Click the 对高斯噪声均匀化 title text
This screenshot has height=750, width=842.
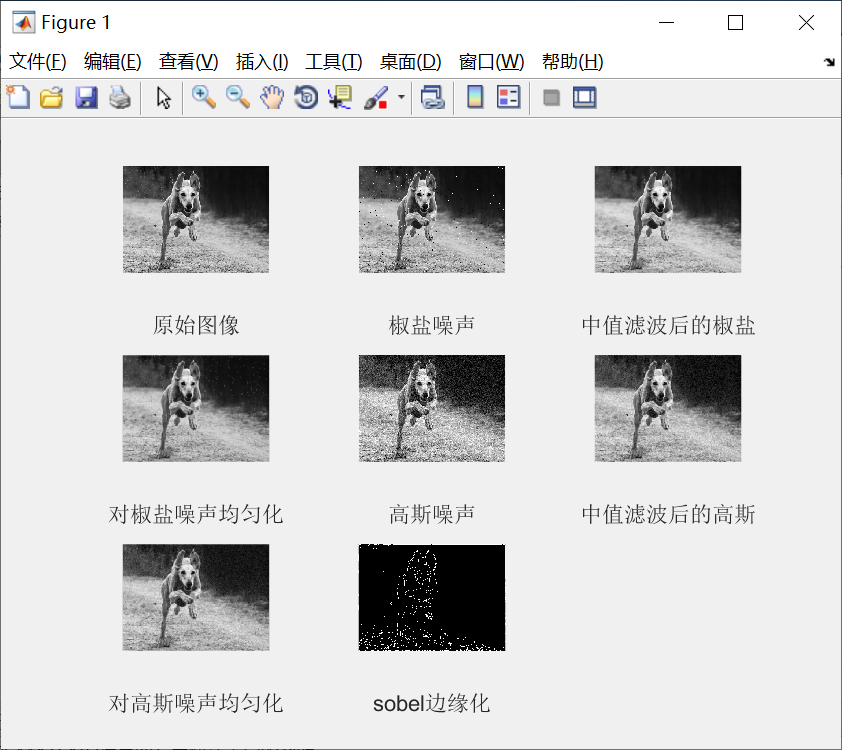point(196,703)
